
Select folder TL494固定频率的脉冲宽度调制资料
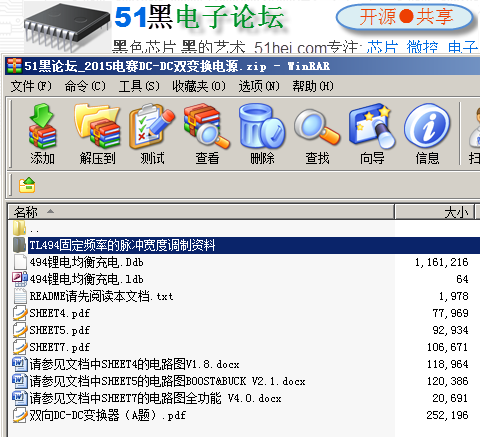click(122, 245)
